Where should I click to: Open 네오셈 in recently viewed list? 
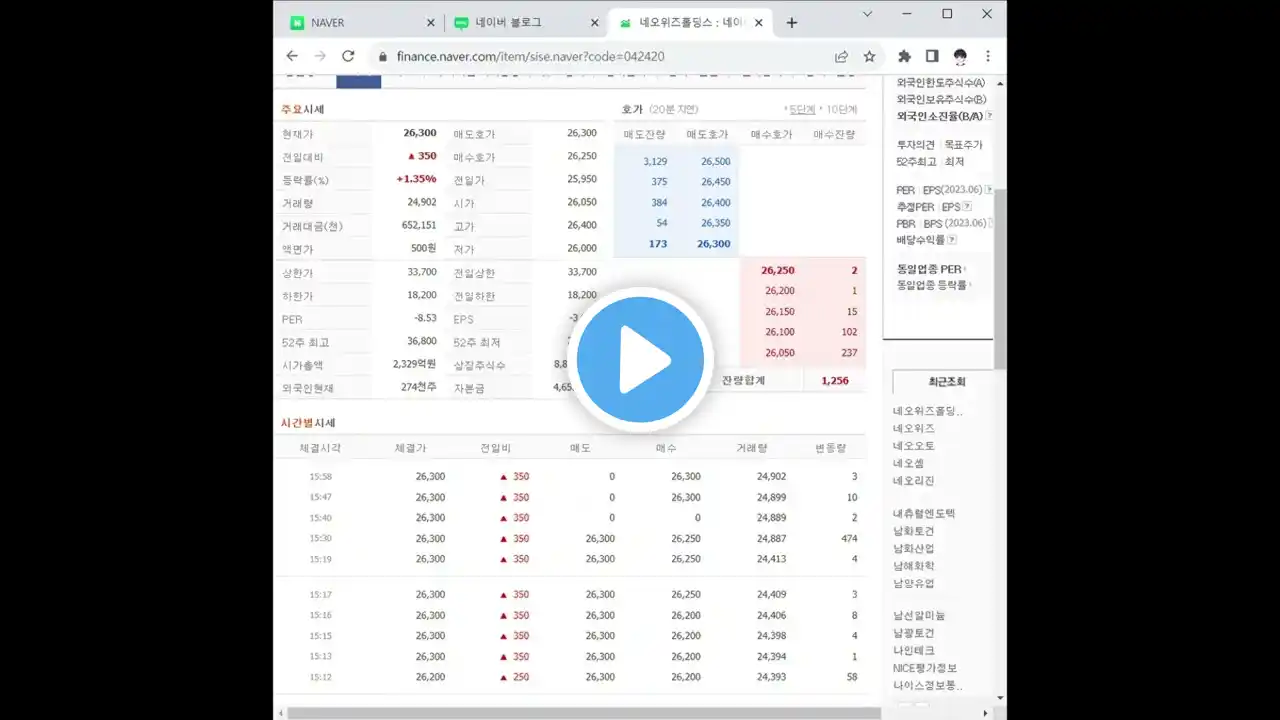(908, 463)
